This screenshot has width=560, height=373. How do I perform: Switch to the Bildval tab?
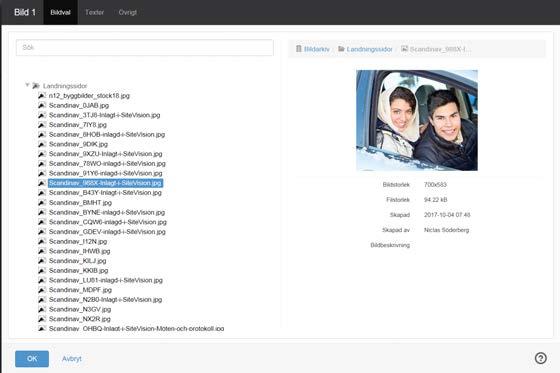(60, 13)
